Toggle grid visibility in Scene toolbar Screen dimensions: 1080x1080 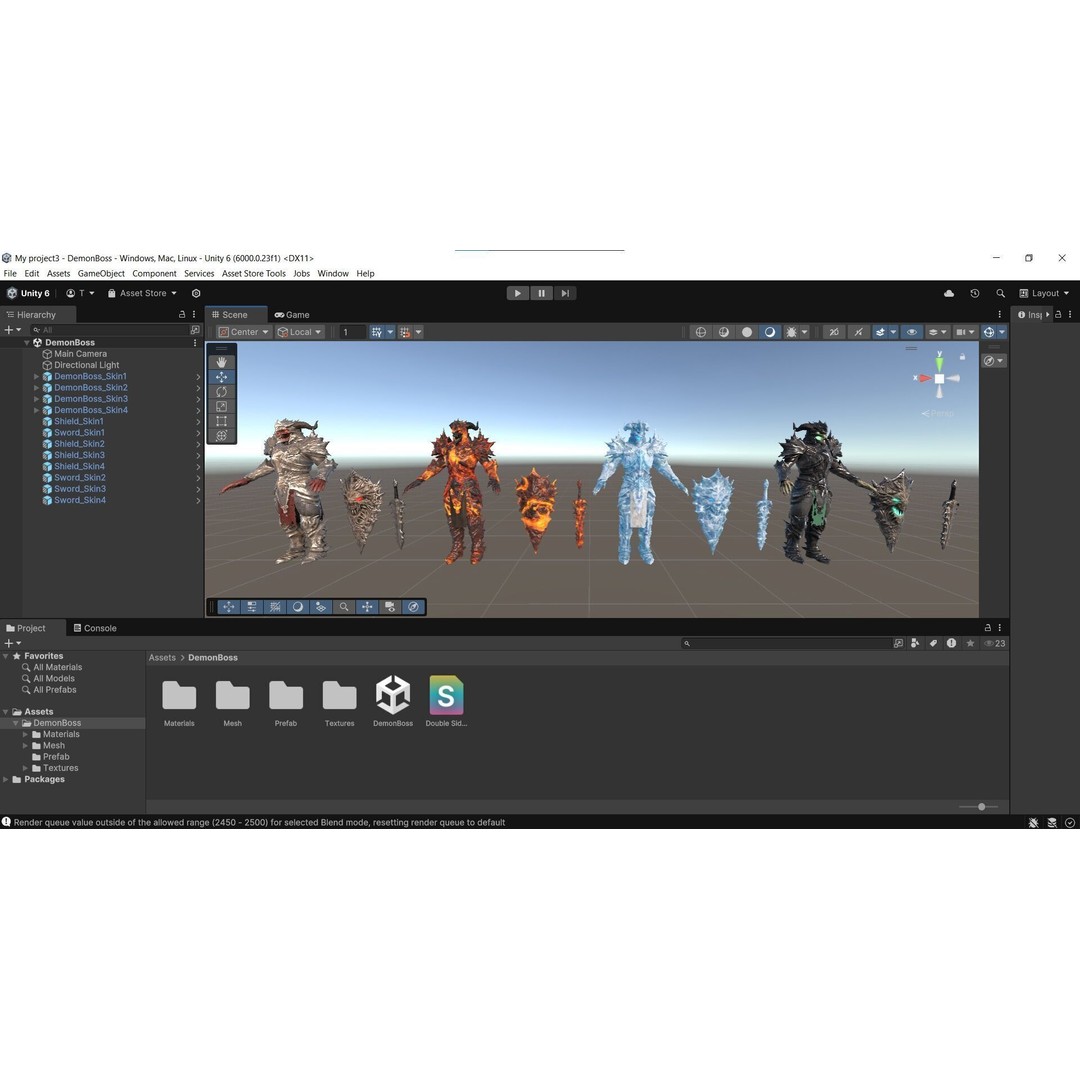click(377, 332)
